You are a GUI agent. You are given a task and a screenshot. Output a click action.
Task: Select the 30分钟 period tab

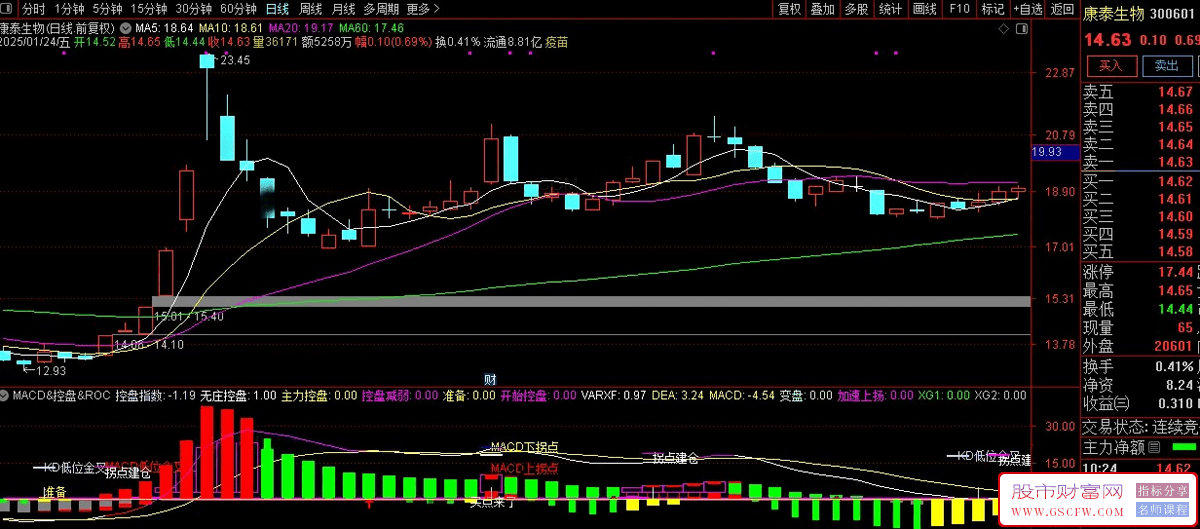194,9
